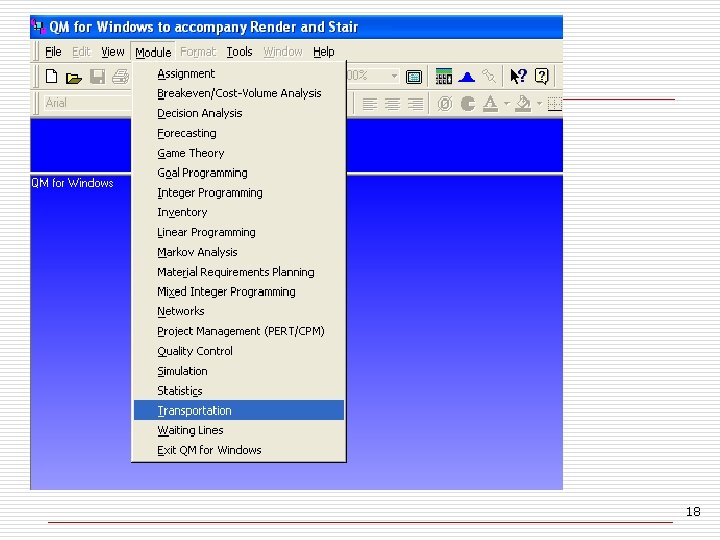Select the Quality Control module

click(239, 351)
